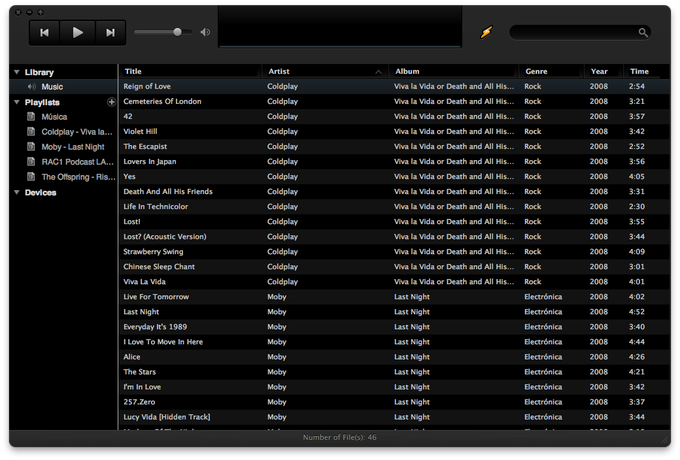Sort by the Time column header
The height and width of the screenshot is (460, 680).
(x=646, y=72)
